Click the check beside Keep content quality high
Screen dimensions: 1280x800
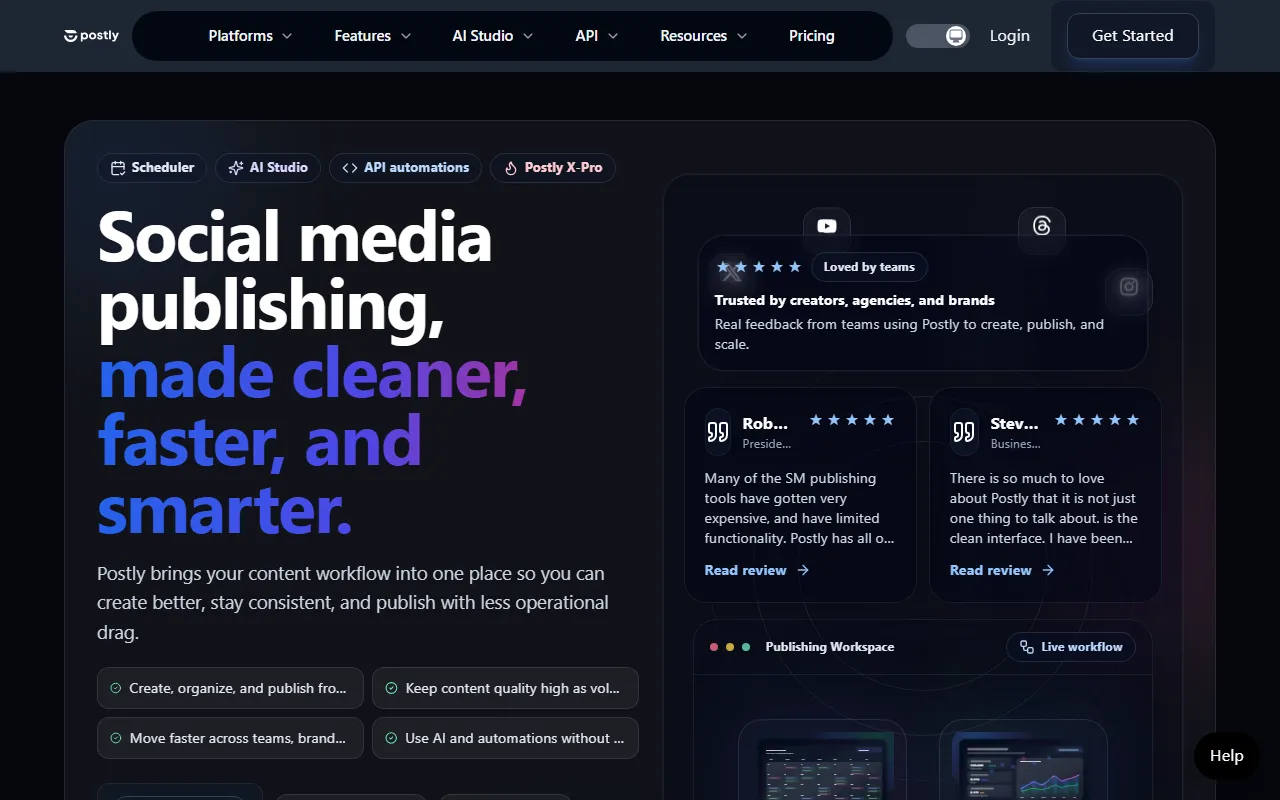[391, 688]
